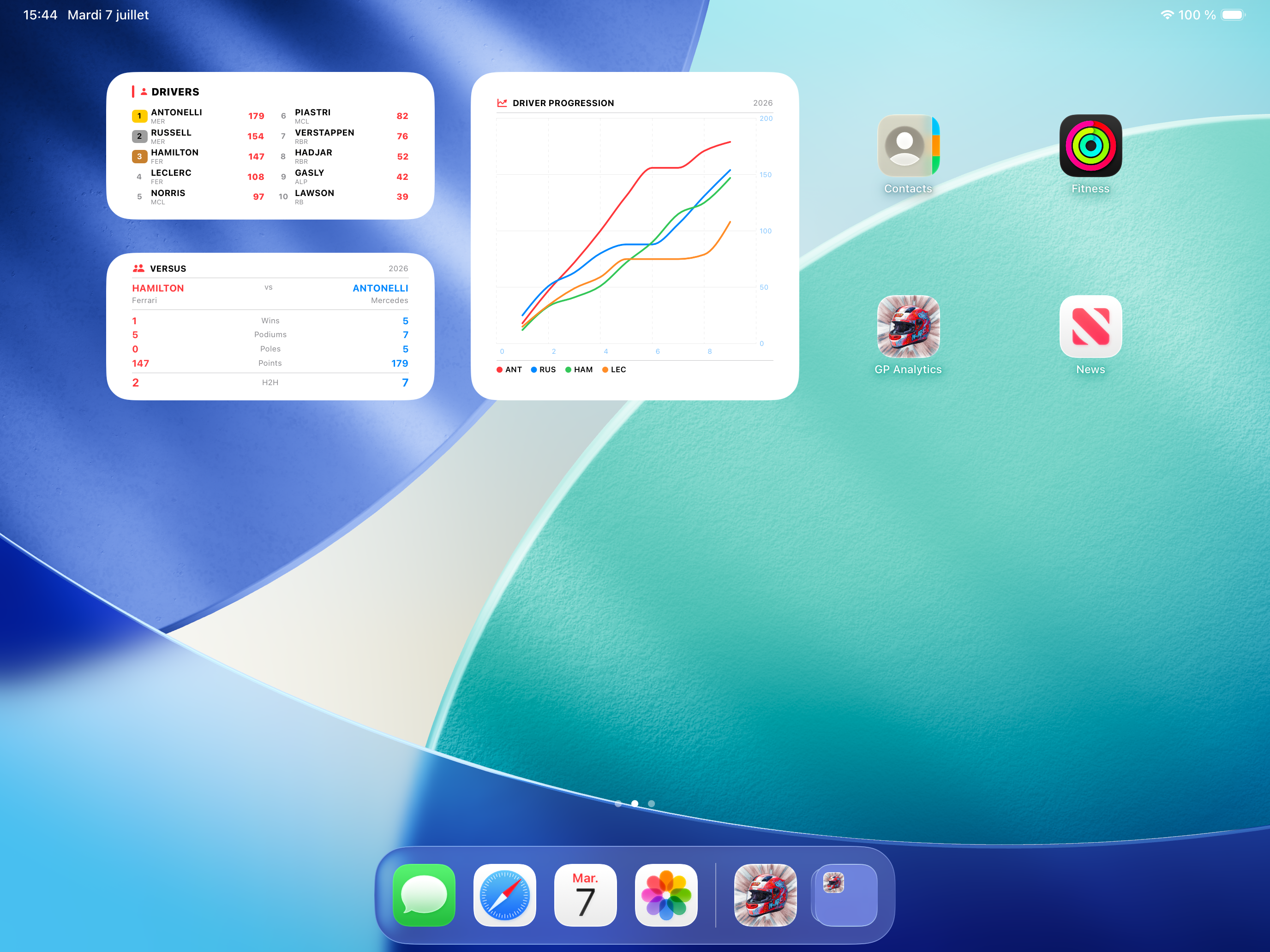Tap the VERSUS widget title
This screenshot has width=1270, height=952.
point(168,268)
